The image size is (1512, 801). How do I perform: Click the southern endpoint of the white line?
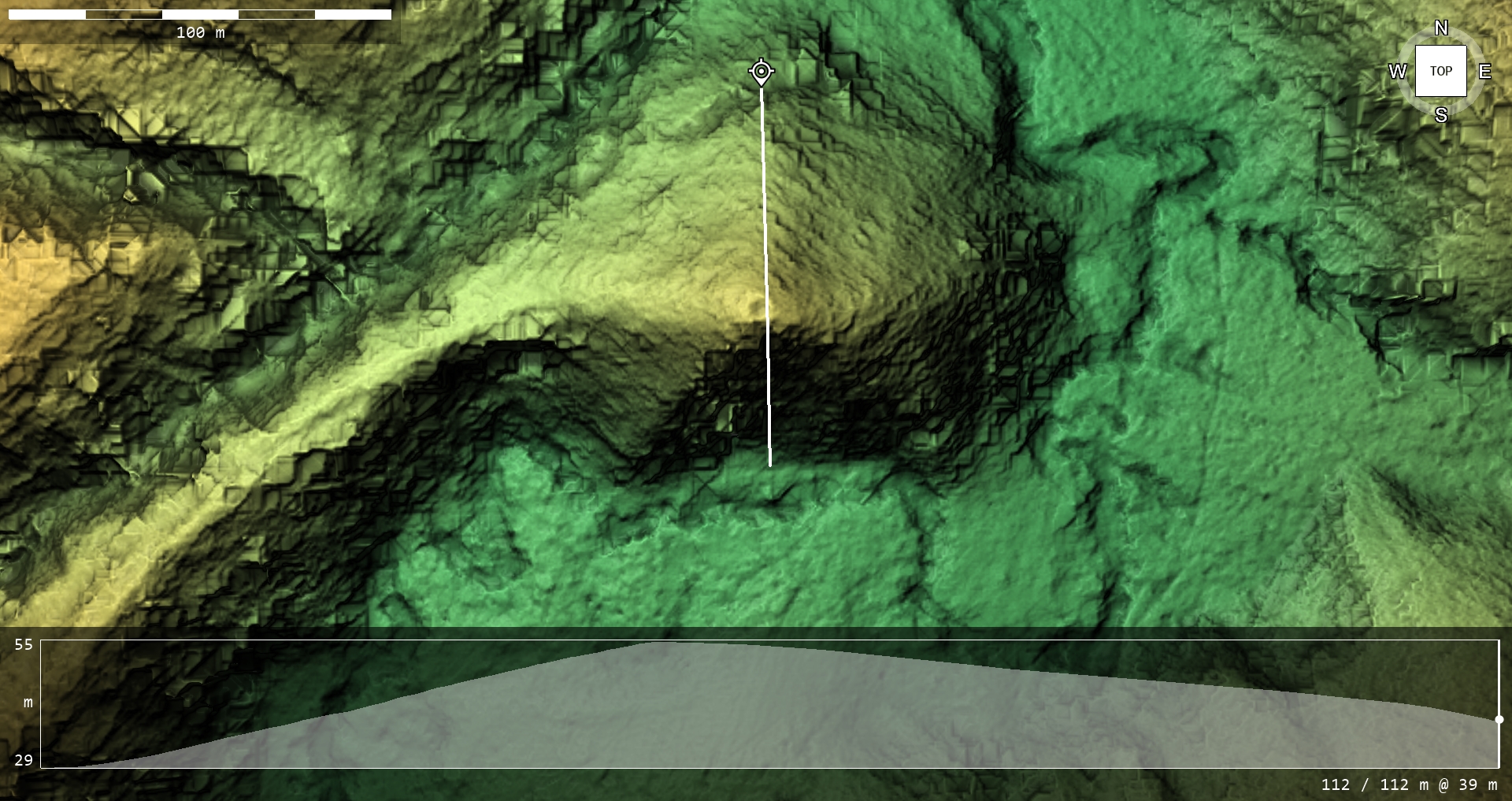tap(770, 465)
